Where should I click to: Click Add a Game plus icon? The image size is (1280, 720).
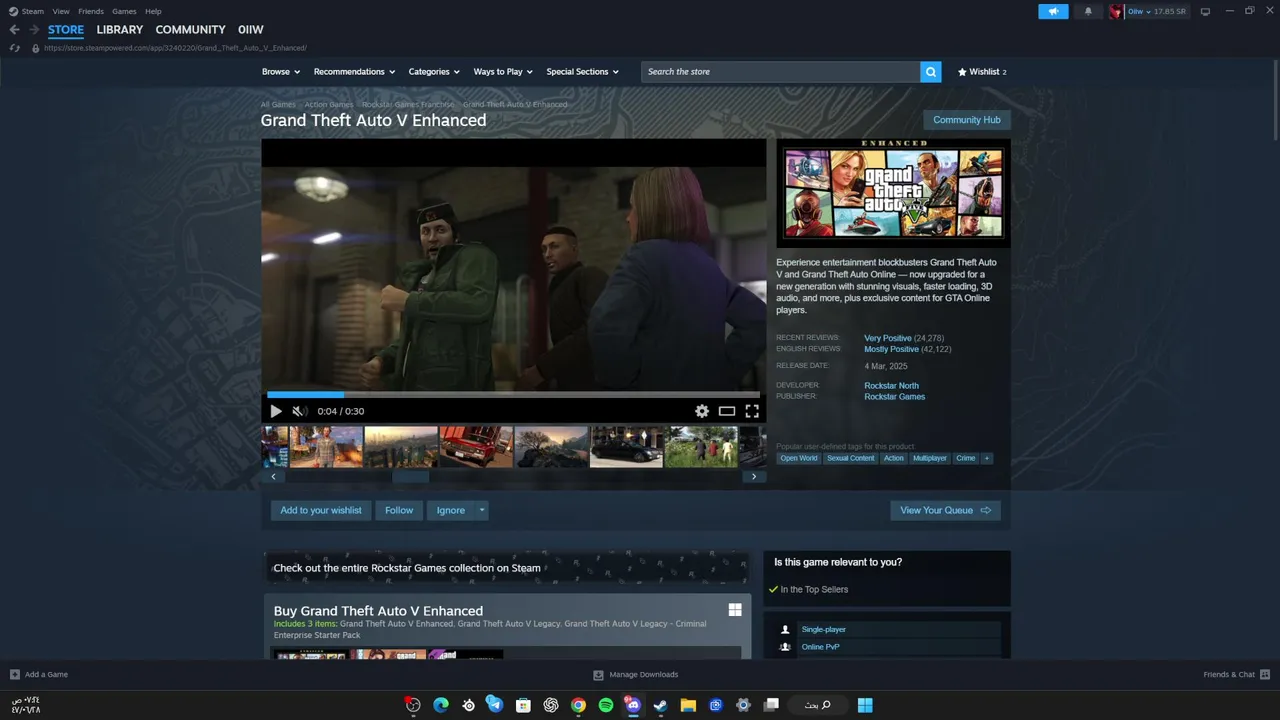coord(14,674)
